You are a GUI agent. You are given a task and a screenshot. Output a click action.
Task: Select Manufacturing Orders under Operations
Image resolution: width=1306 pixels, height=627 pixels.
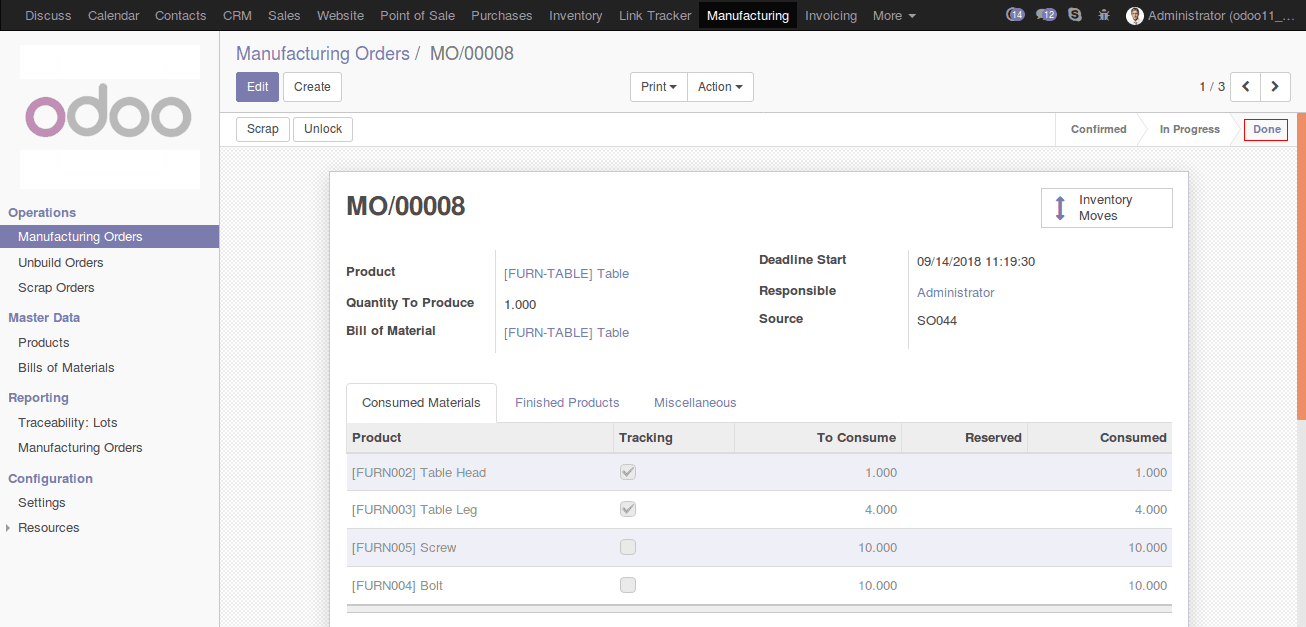109,237
